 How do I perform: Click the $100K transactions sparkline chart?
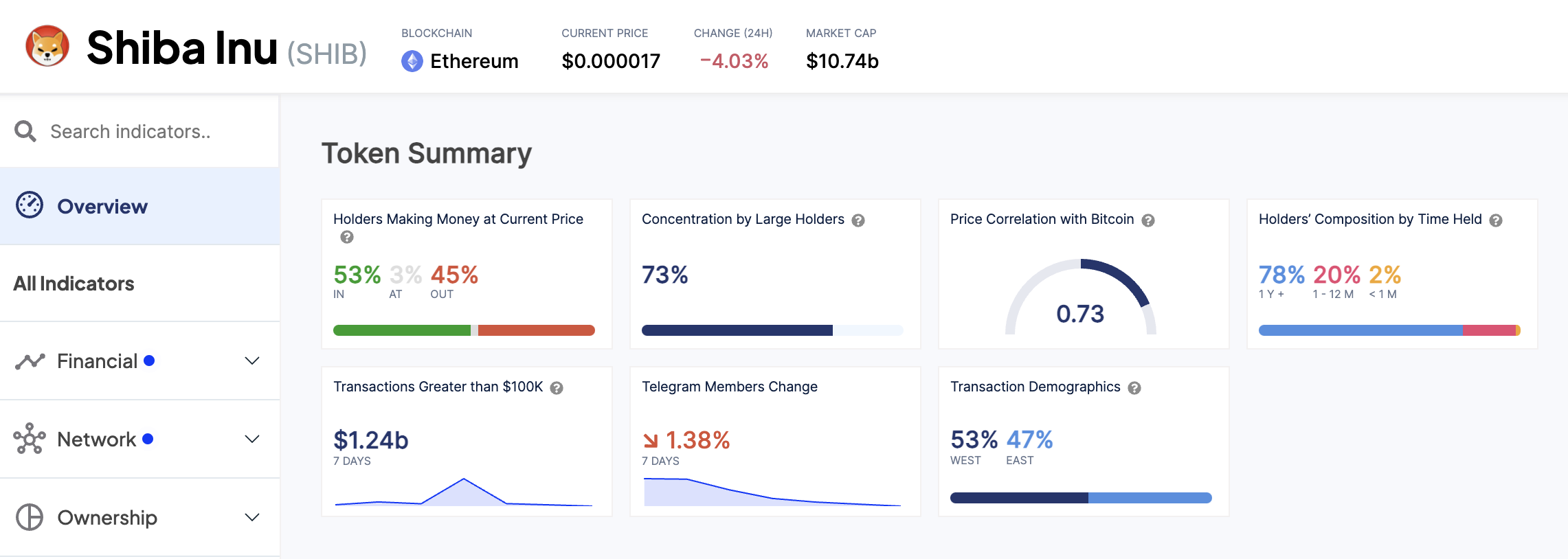coord(464,492)
